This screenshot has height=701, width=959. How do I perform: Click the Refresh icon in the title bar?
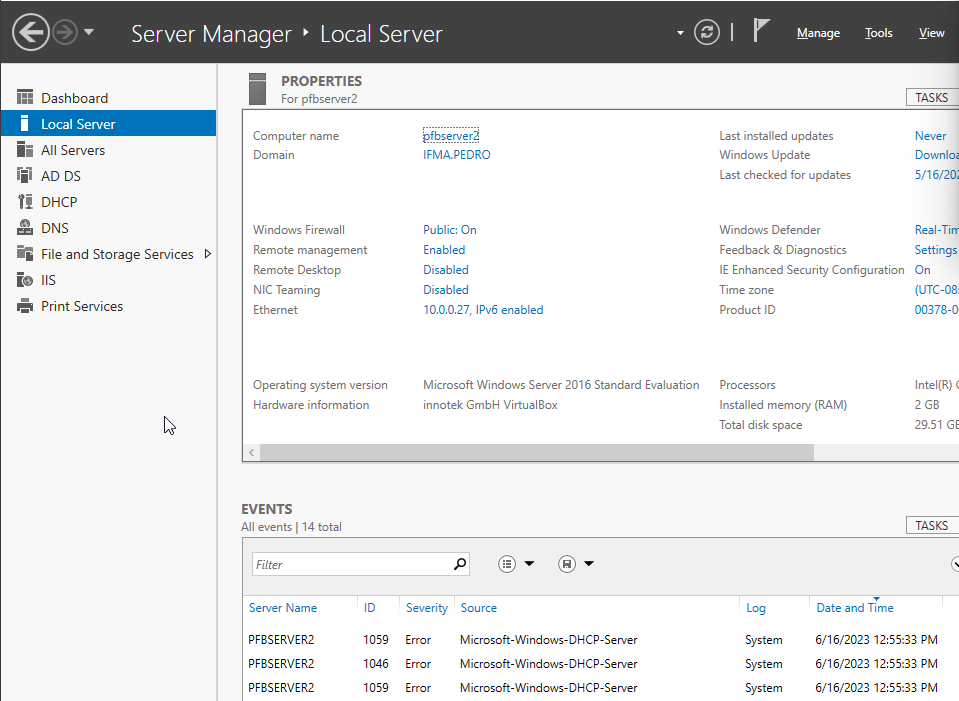pos(706,31)
